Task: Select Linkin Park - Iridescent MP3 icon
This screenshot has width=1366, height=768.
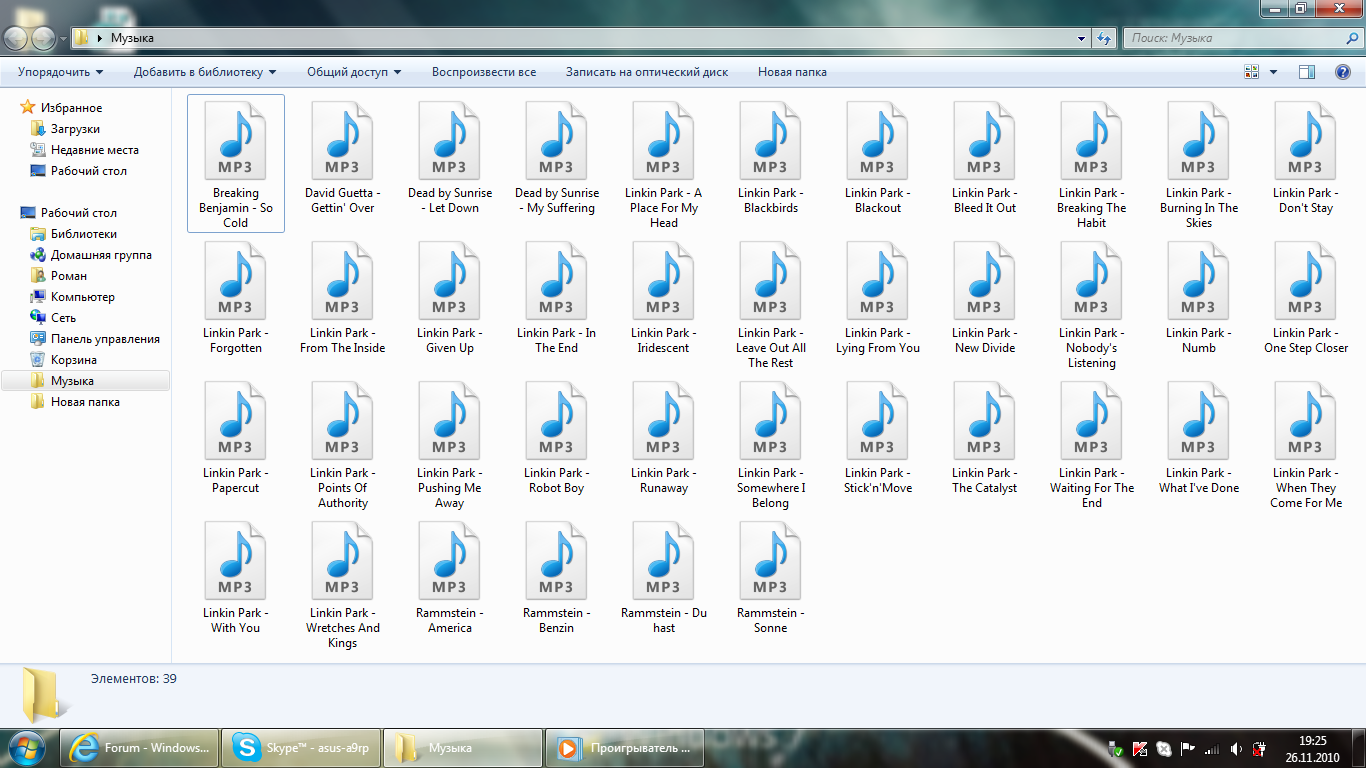Action: pyautogui.click(x=663, y=281)
